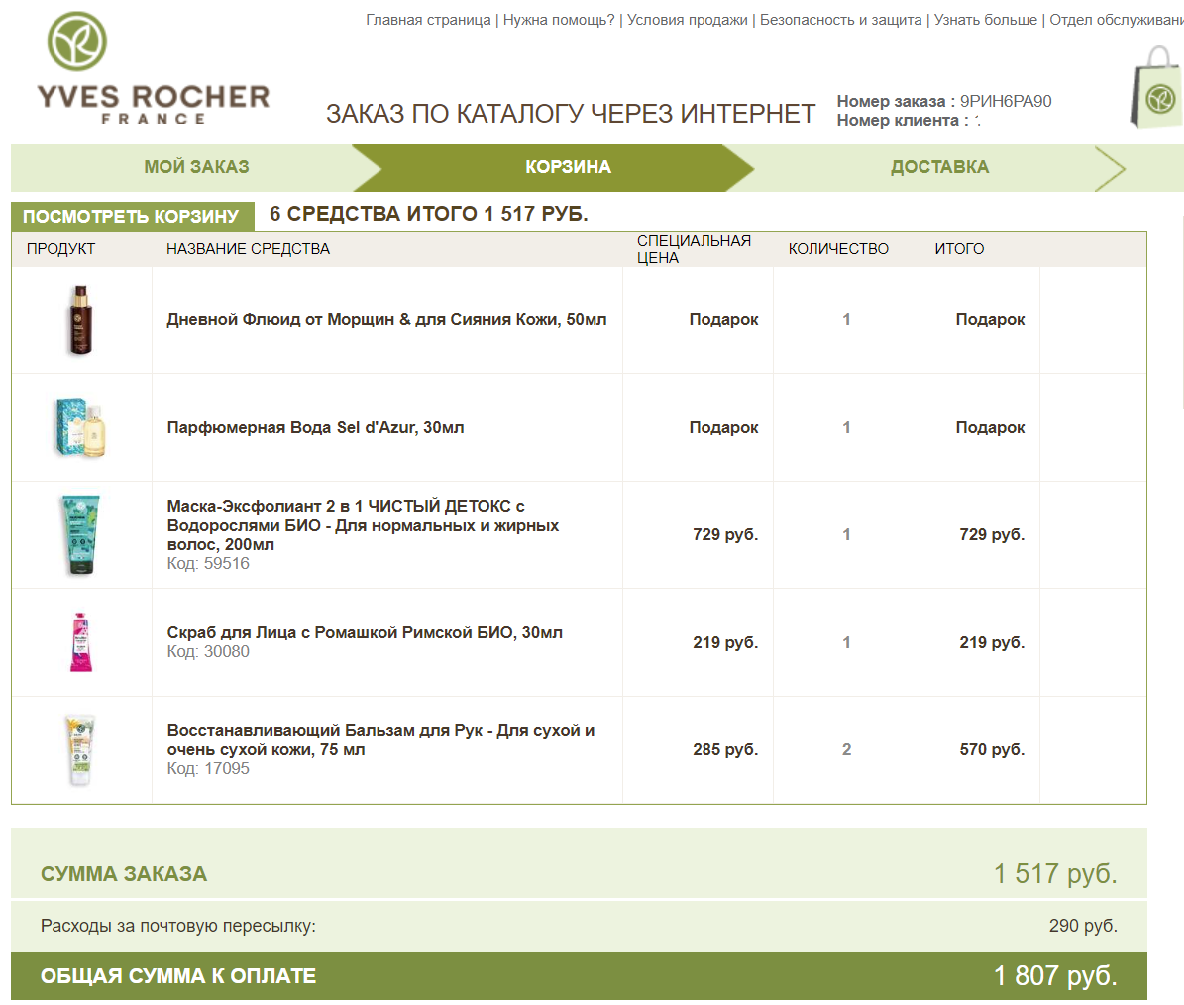Click quantity 1 for Маска-Эксфолиант row
This screenshot has height=1005, width=1184.
point(846,534)
